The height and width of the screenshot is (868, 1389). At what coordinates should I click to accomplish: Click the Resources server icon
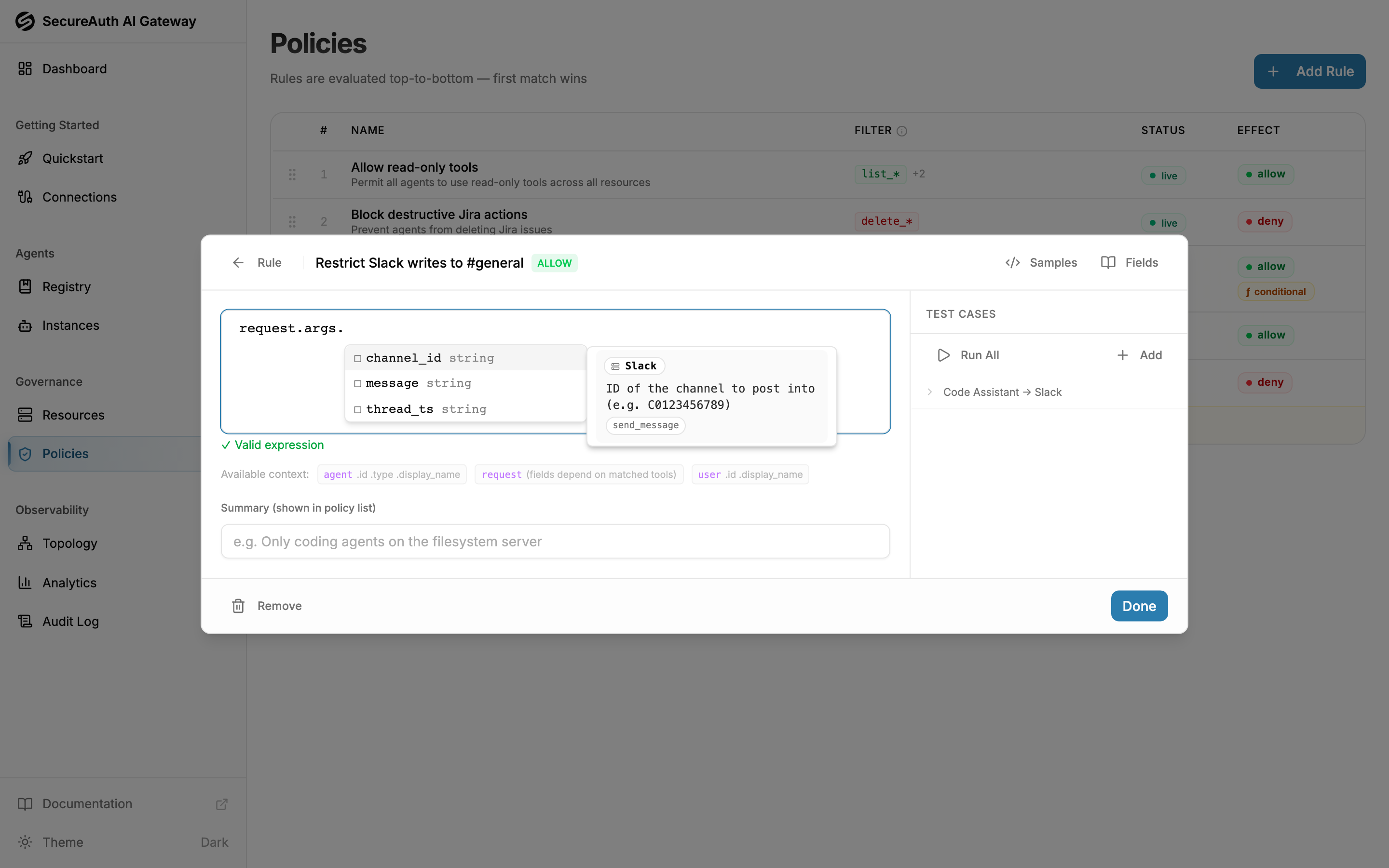click(x=25, y=415)
